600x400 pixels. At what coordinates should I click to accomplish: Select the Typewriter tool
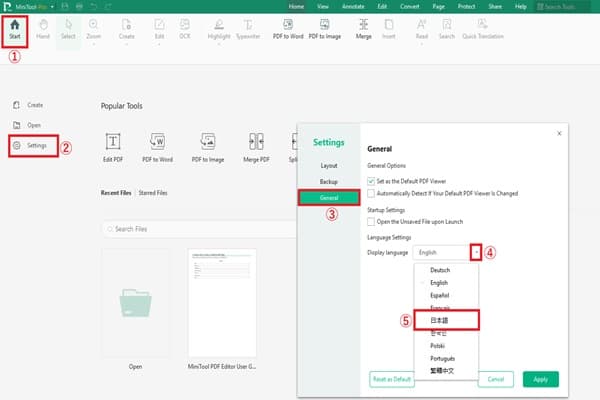click(248, 29)
